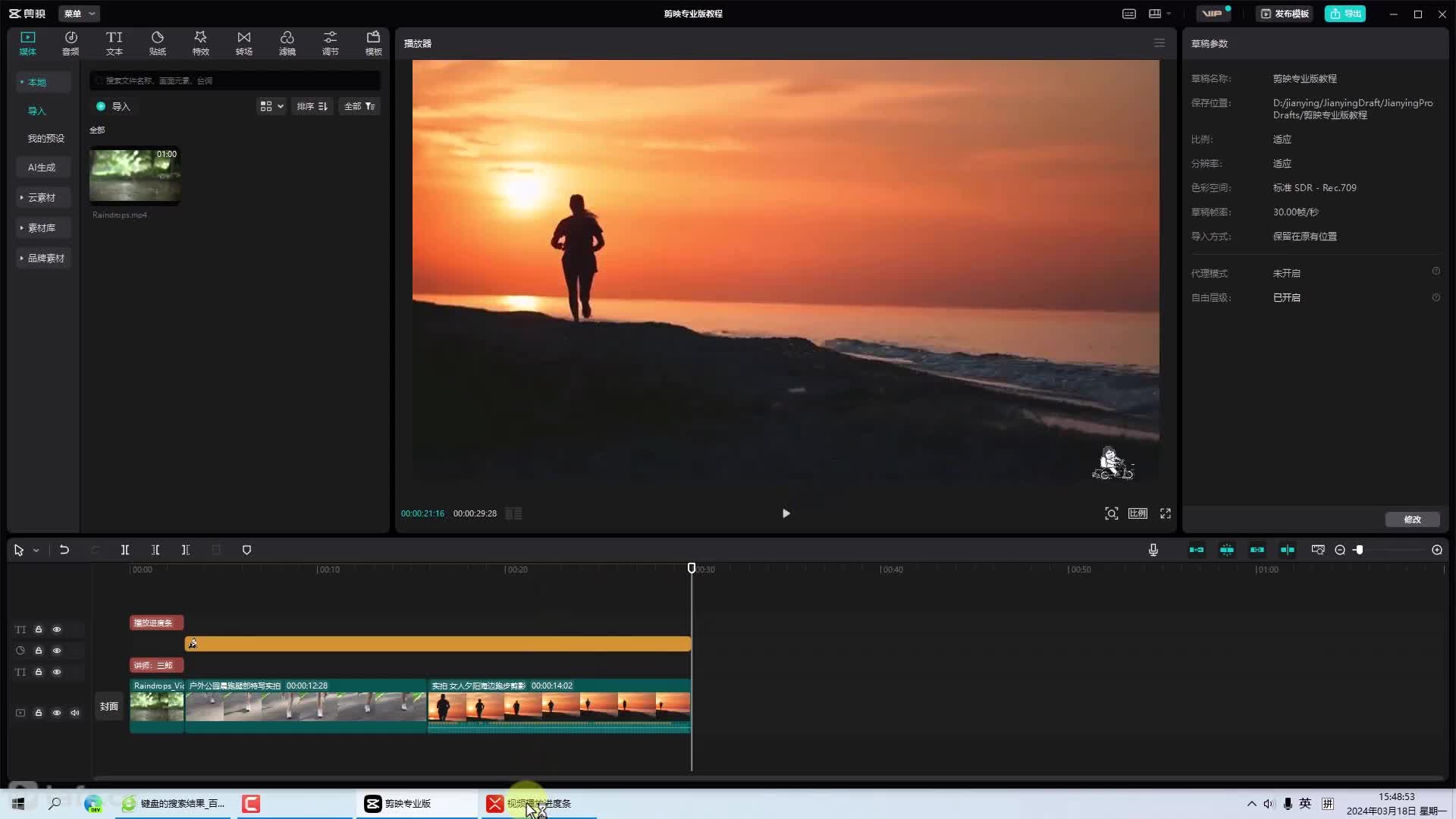Expand the 云素材 cloud materials section
Screen dimensions: 1456x819
(x=43, y=197)
